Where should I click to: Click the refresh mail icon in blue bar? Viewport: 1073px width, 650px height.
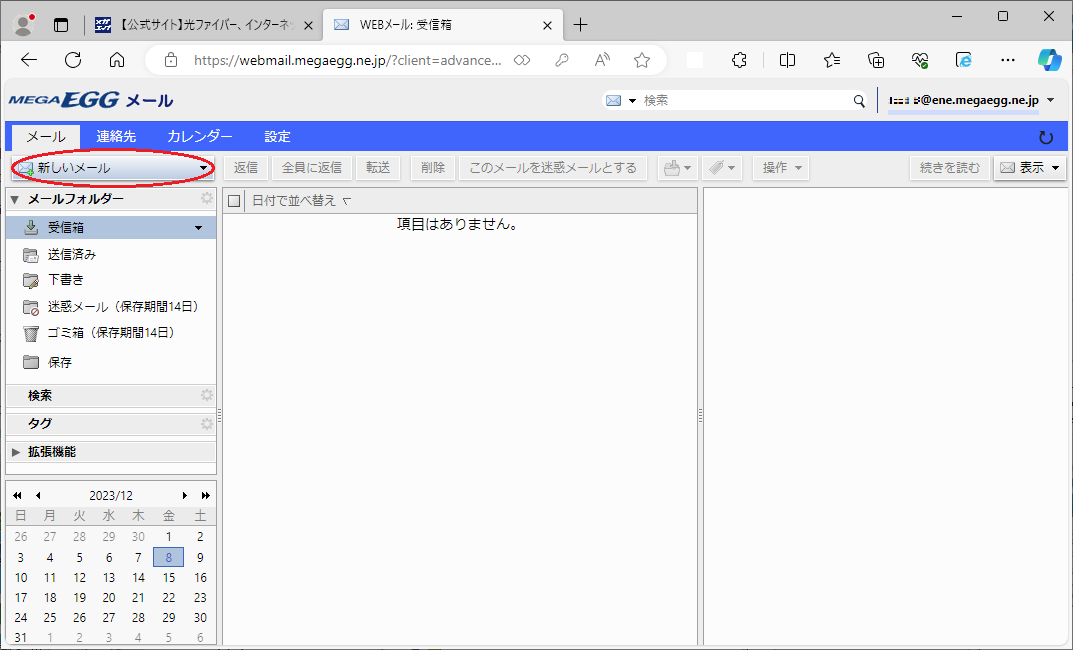[1046, 137]
